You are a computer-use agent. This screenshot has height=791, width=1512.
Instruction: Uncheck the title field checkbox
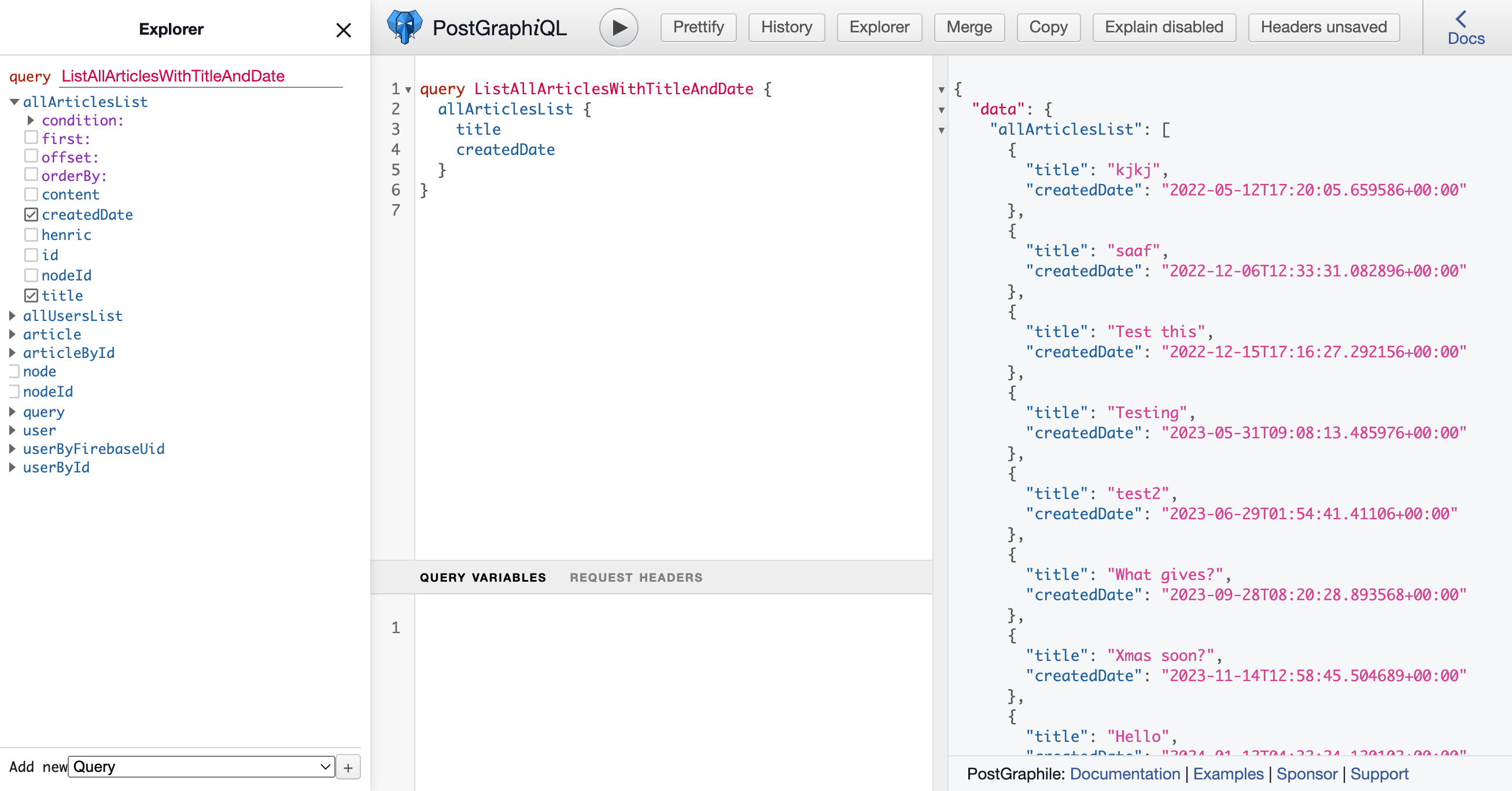pos(31,295)
